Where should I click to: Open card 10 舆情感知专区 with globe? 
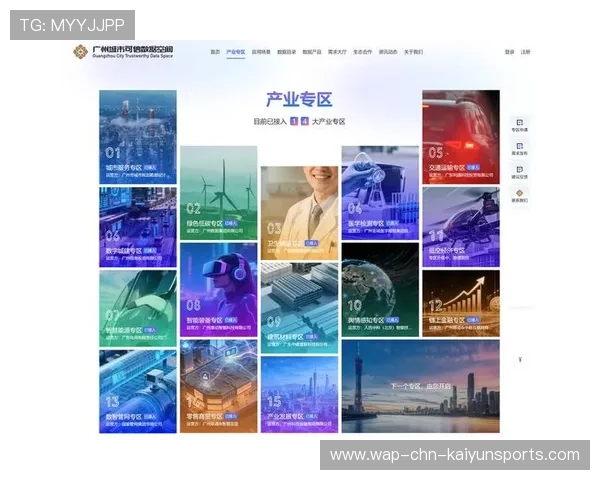[x=380, y=290]
